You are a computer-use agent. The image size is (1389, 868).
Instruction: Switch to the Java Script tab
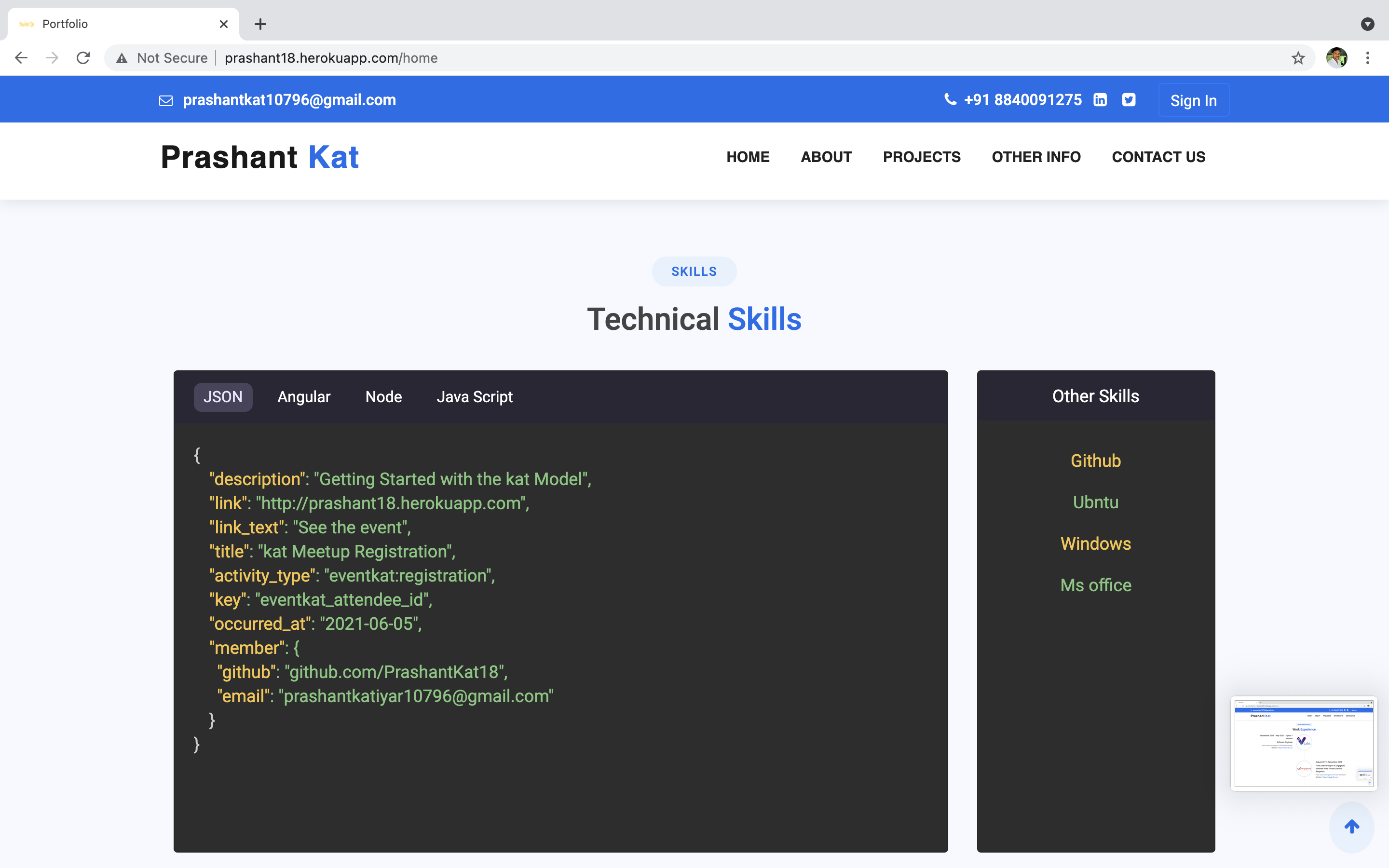pyautogui.click(x=474, y=397)
